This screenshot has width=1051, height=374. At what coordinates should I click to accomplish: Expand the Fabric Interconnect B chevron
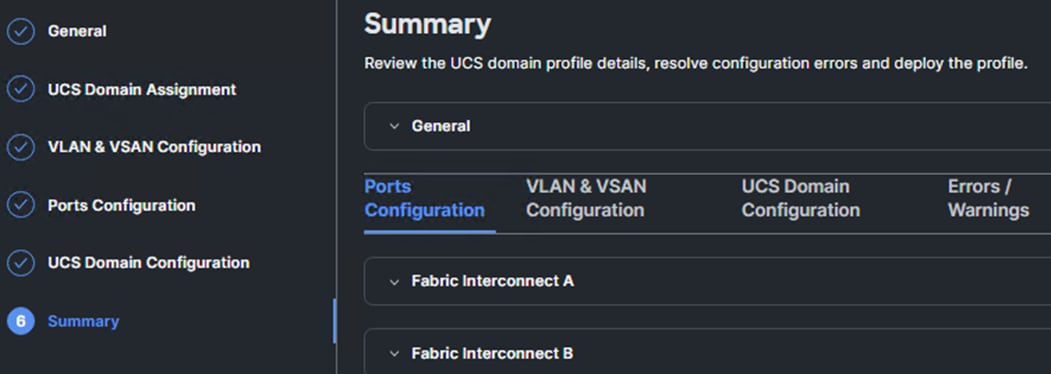[395, 353]
